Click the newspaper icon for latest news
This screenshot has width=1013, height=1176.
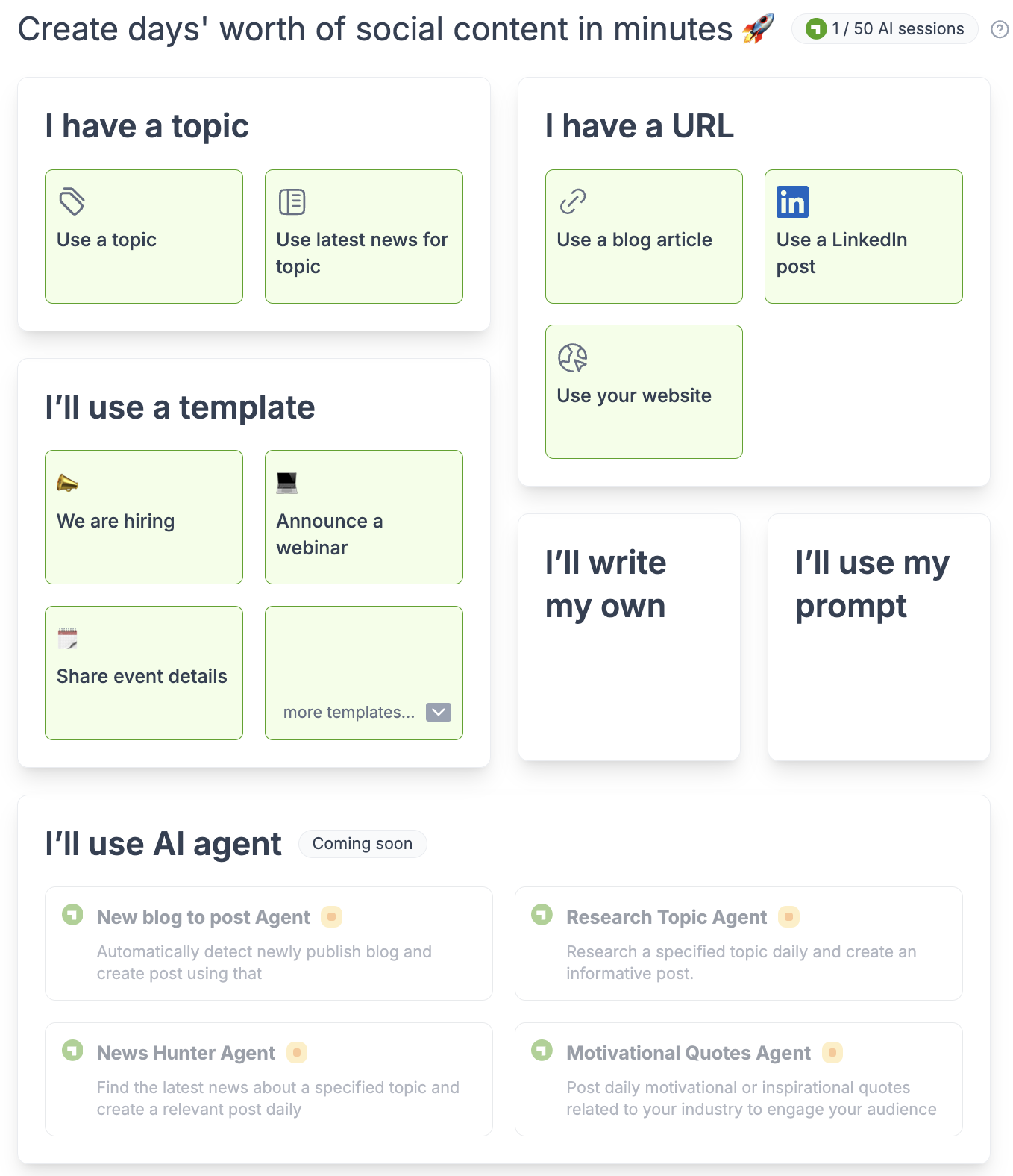click(292, 201)
